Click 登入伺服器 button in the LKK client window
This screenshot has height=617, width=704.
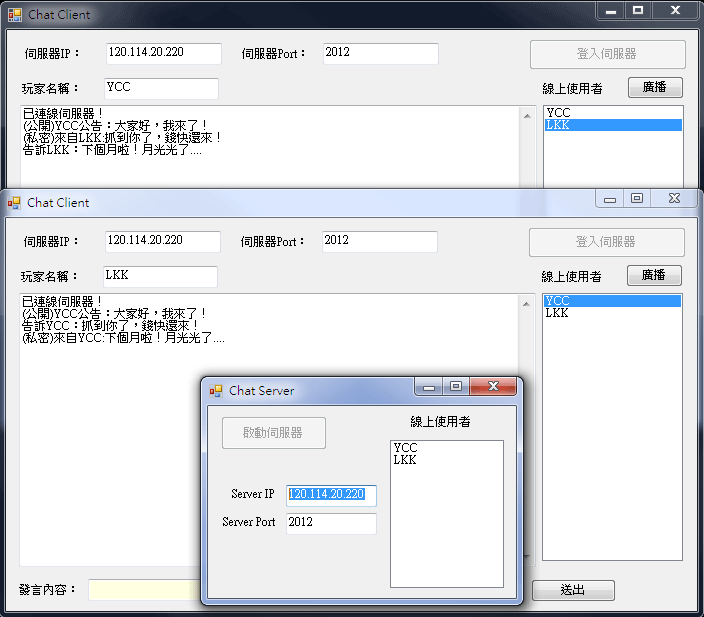(607, 242)
